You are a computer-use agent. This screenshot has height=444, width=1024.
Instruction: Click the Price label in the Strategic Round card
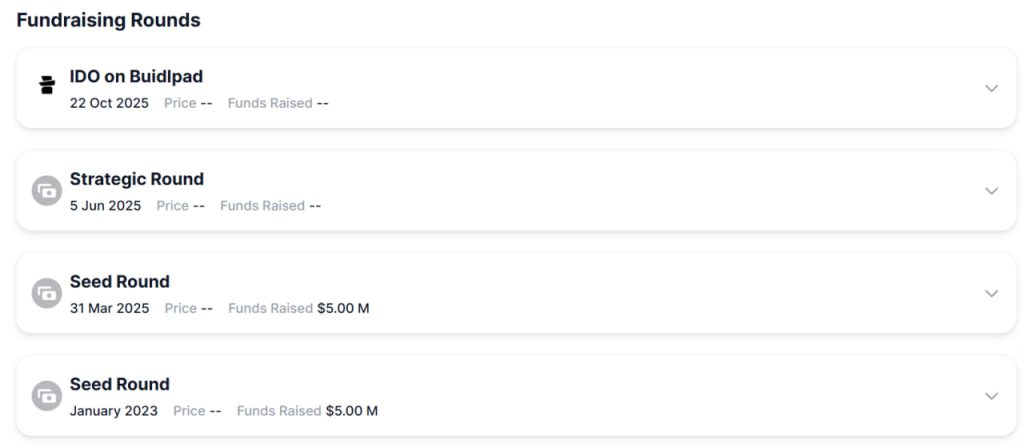click(x=172, y=206)
